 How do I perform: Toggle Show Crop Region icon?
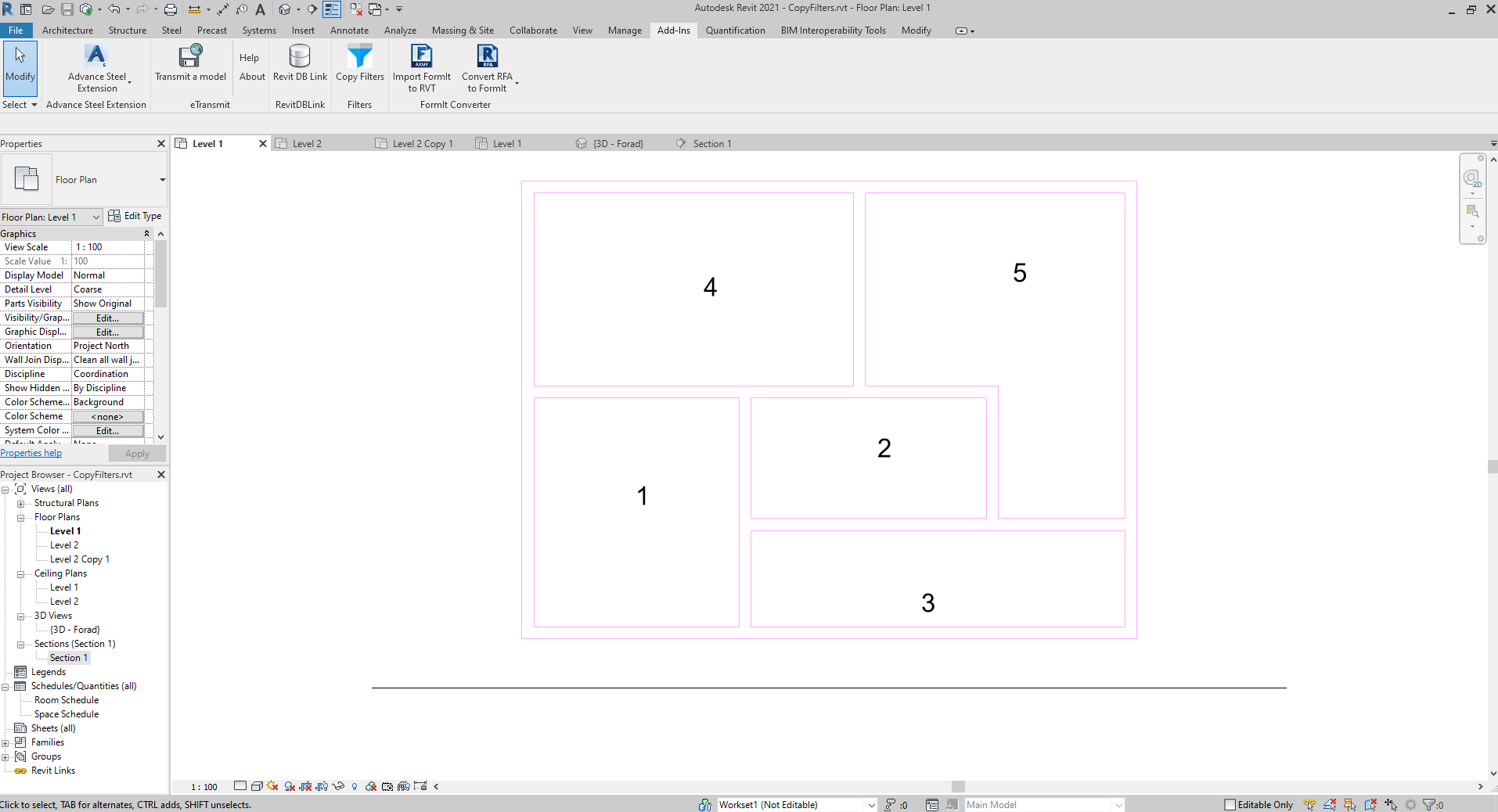tap(322, 786)
